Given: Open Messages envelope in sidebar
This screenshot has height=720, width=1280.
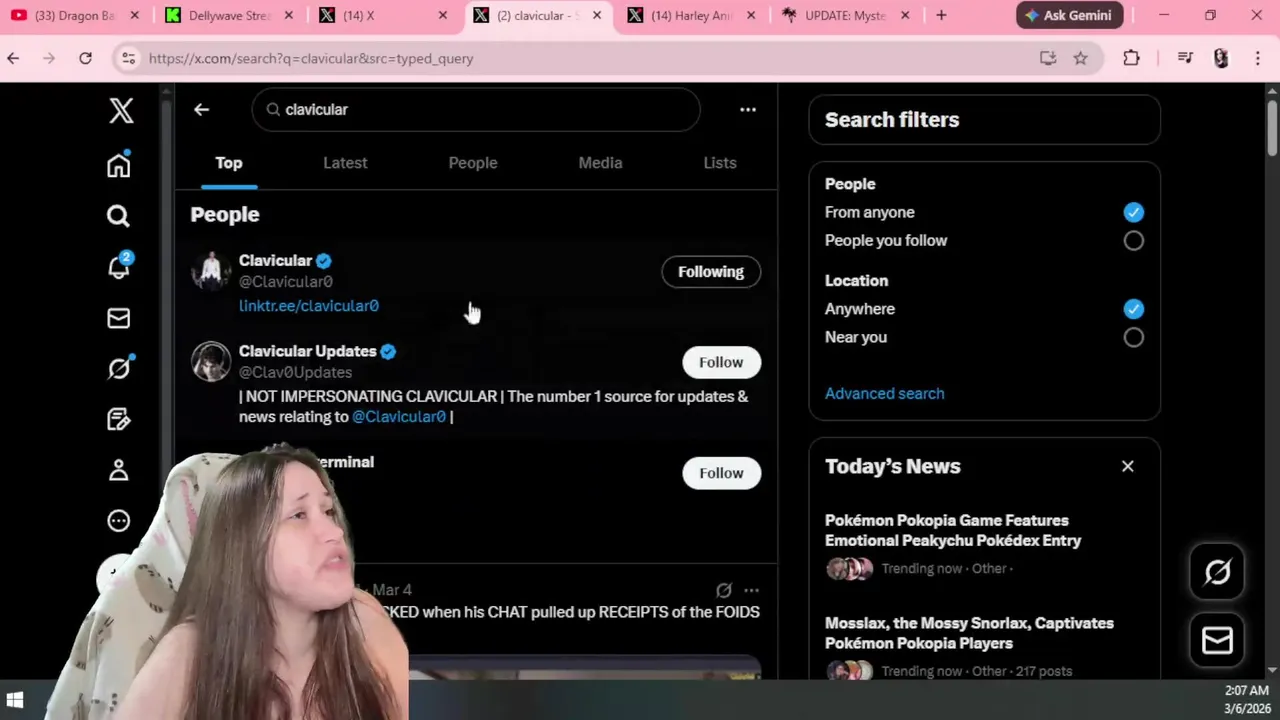Looking at the screenshot, I should tap(118, 318).
